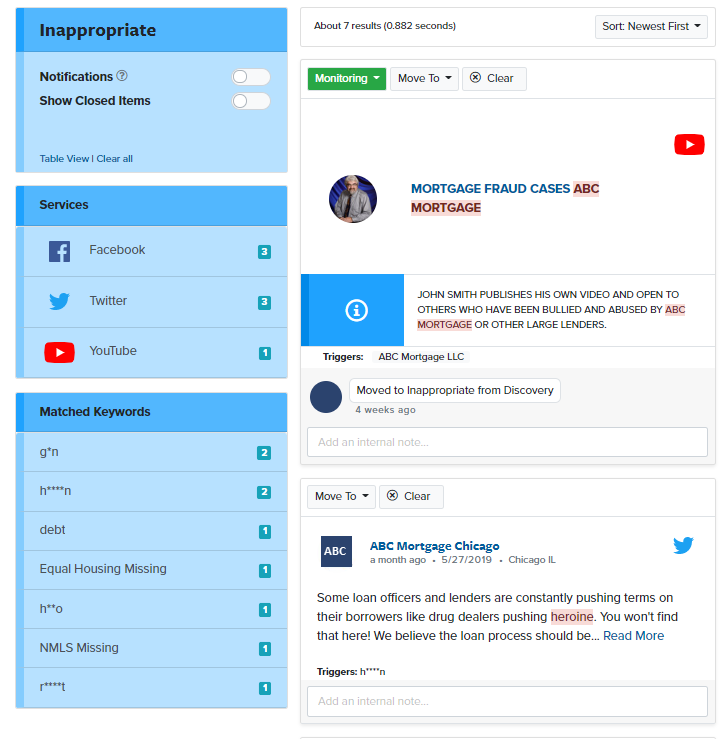
Task: Select NMLS Missing keyword row
Action: (156, 648)
